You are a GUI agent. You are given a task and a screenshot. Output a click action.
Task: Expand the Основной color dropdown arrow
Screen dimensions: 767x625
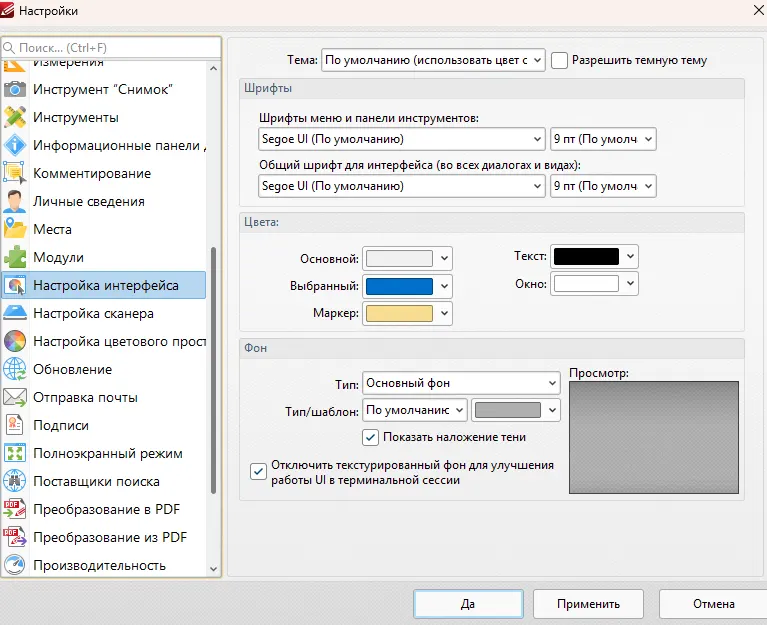click(x=444, y=258)
